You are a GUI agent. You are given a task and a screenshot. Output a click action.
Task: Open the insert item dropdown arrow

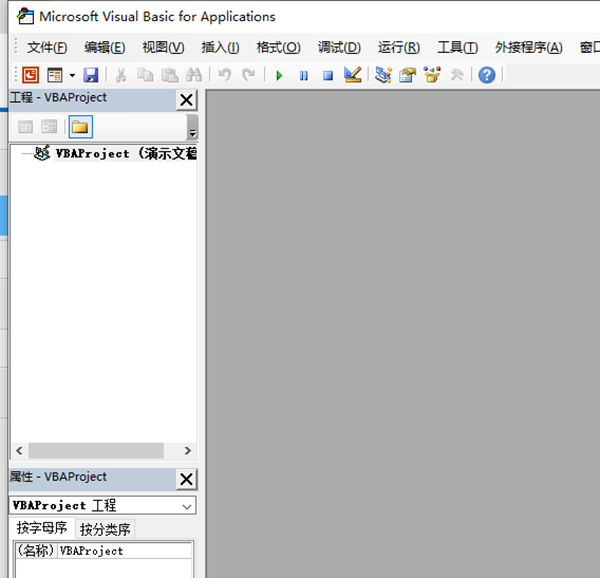pyautogui.click(x=72, y=75)
